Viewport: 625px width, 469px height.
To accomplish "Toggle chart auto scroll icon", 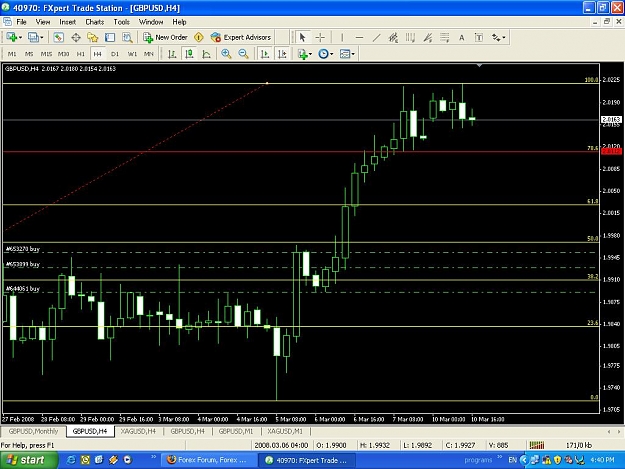I will tap(265, 54).
